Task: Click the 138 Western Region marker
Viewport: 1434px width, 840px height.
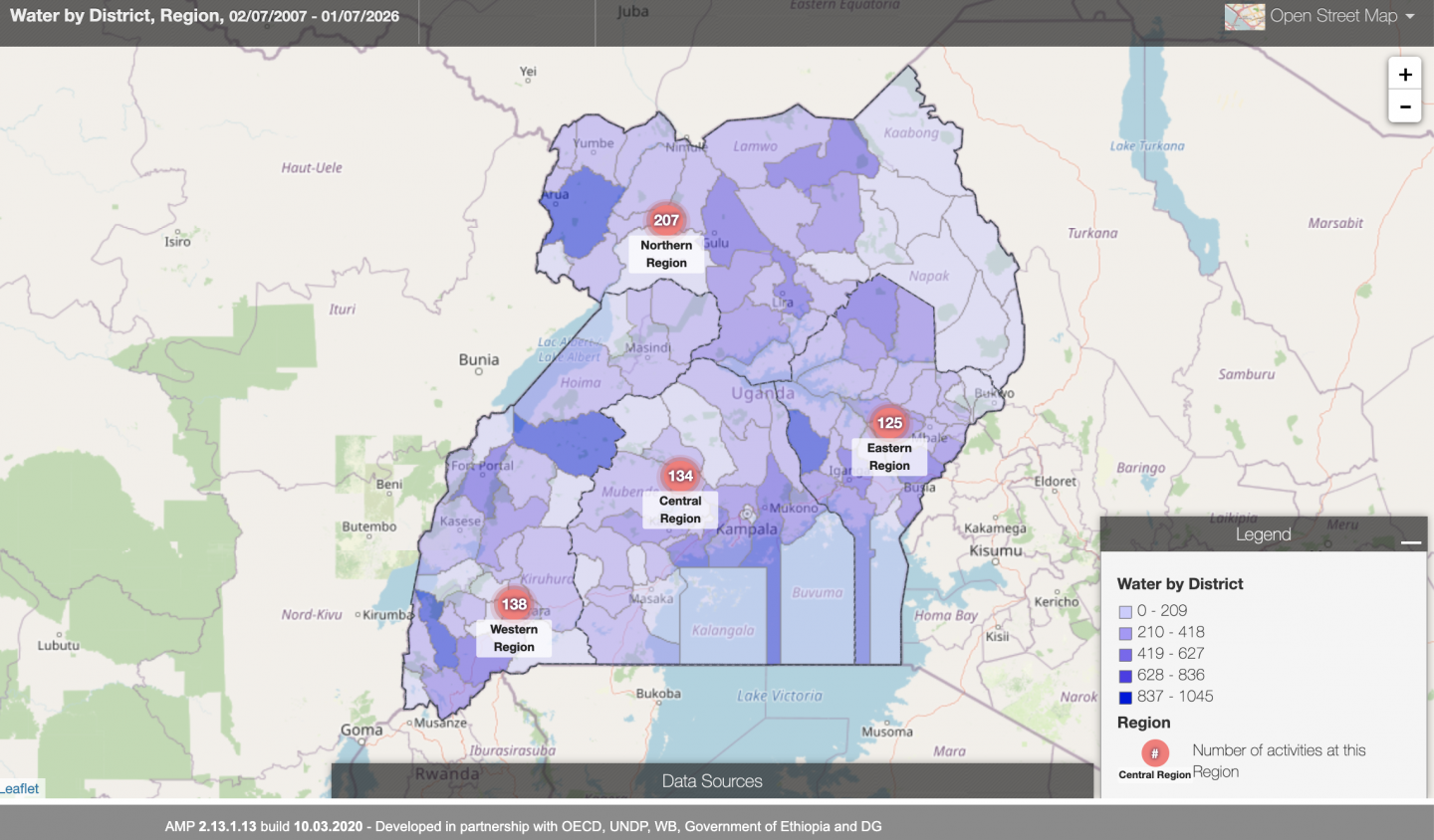Action: (514, 604)
